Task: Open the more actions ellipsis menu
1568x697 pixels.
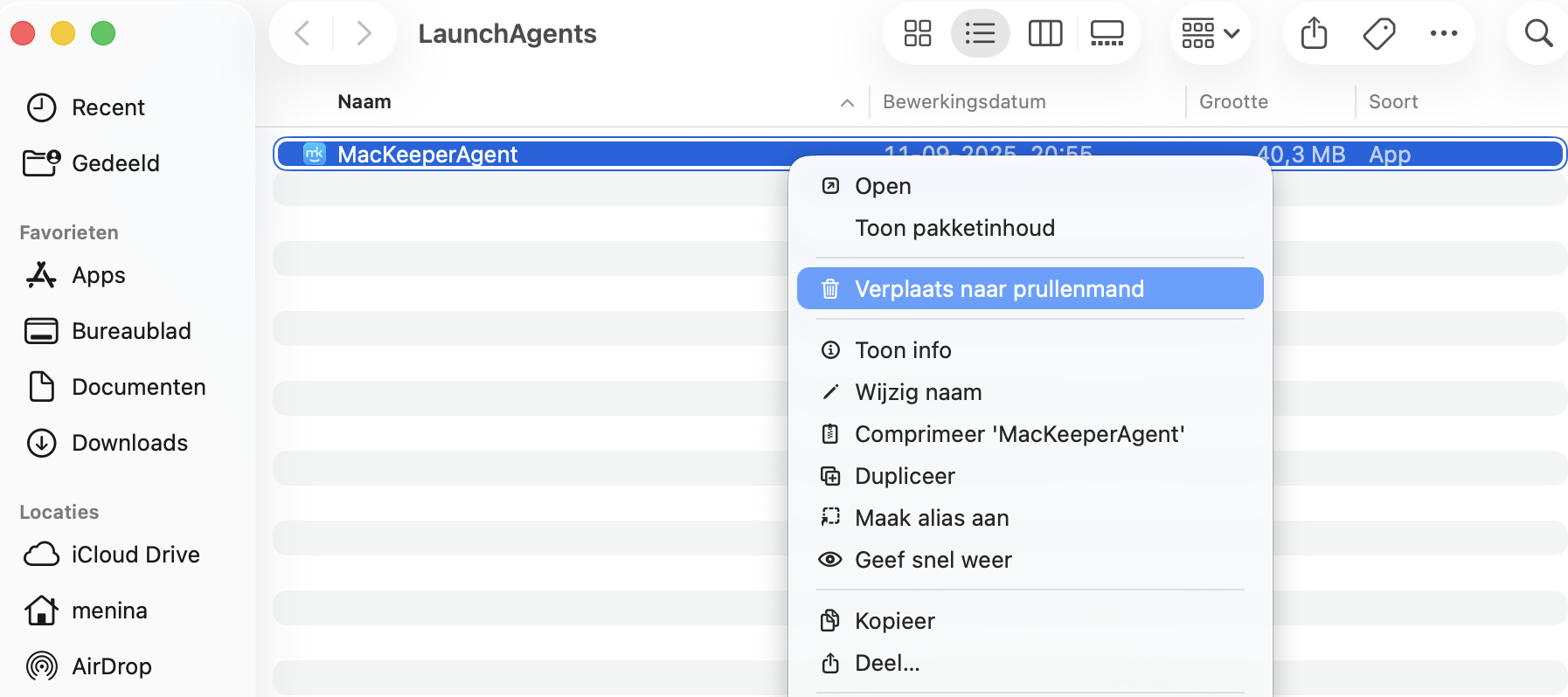Action: 1443,34
